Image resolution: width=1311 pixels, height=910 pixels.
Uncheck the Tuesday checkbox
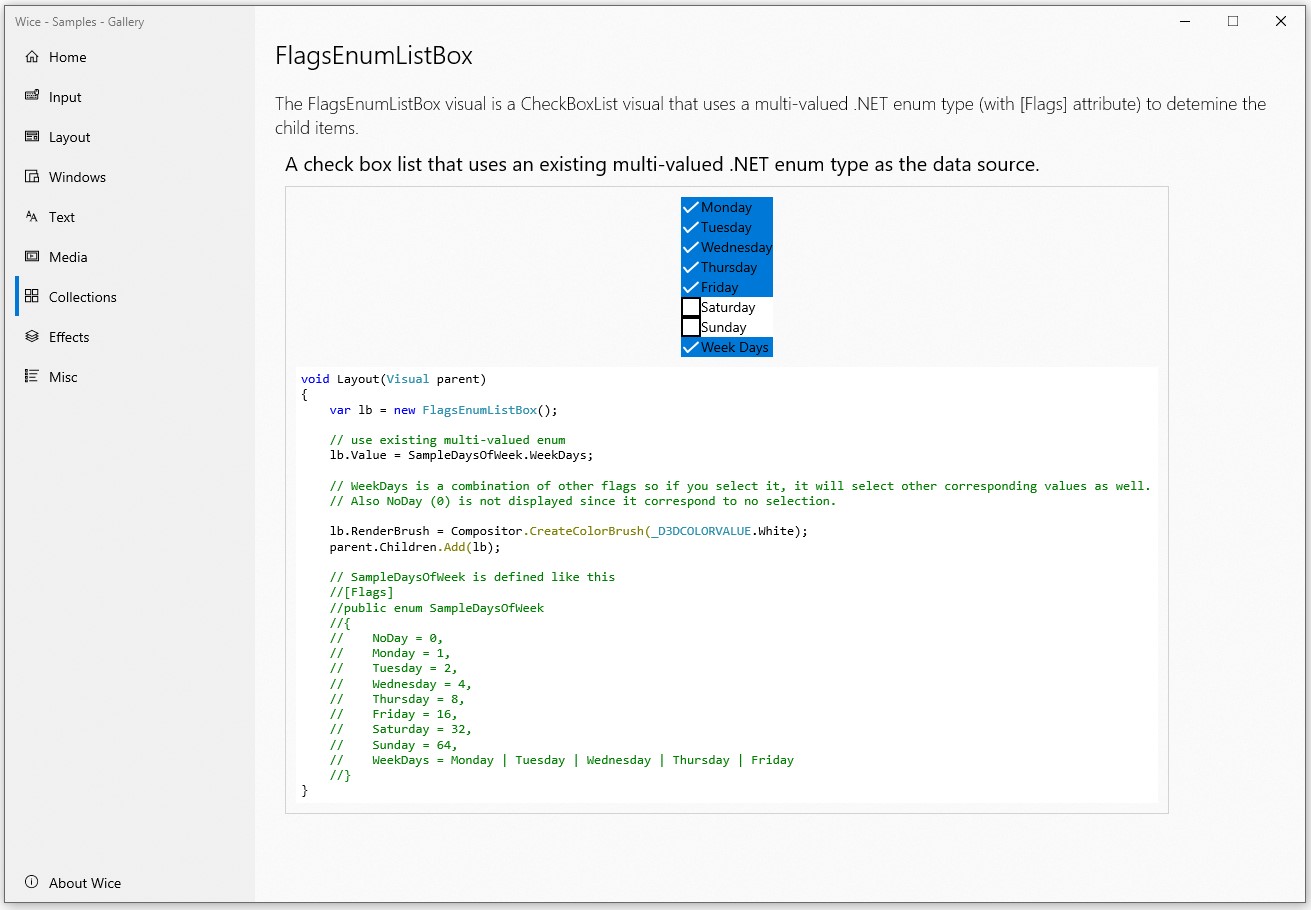coord(691,227)
